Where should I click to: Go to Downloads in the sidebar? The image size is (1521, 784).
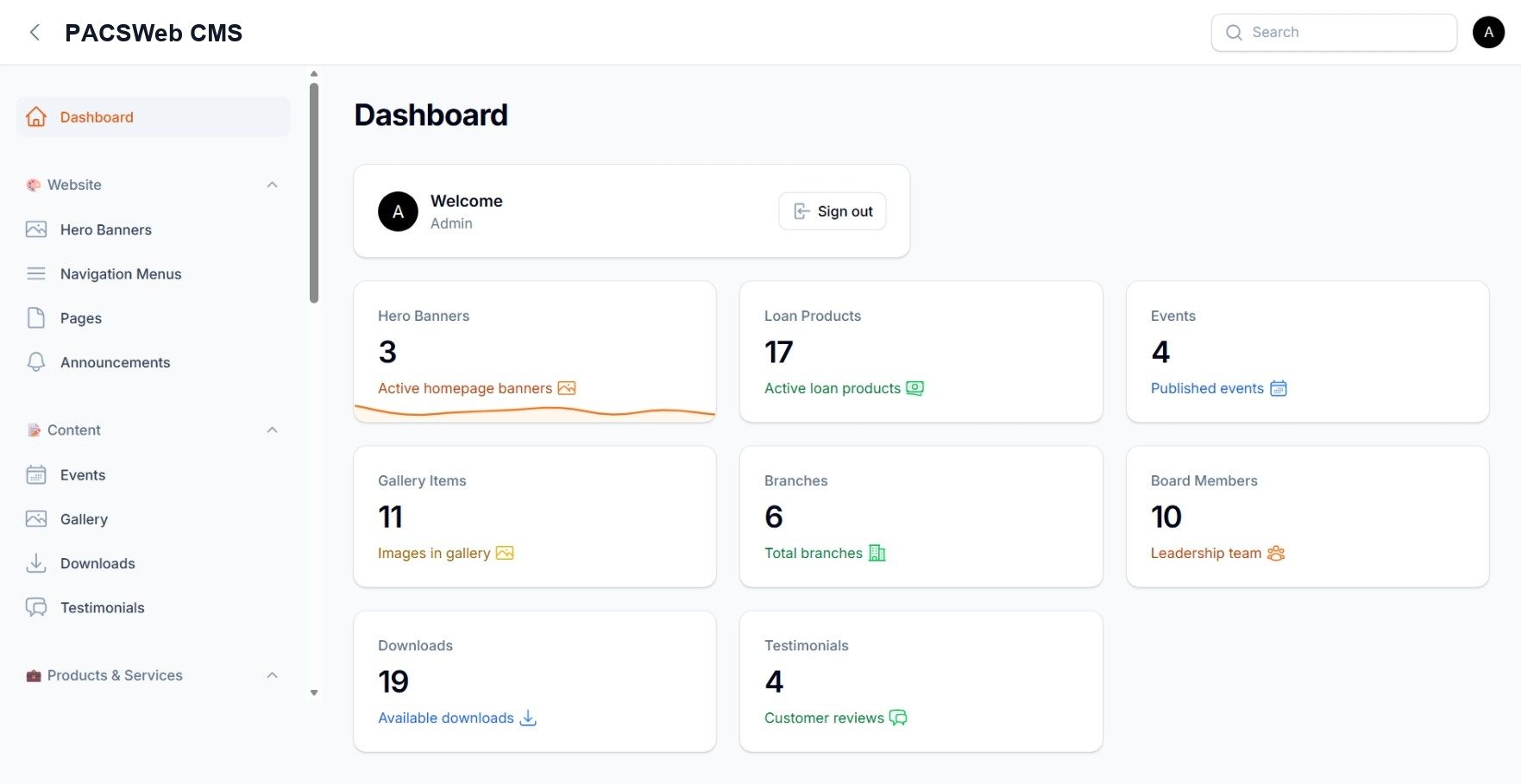coord(153,563)
